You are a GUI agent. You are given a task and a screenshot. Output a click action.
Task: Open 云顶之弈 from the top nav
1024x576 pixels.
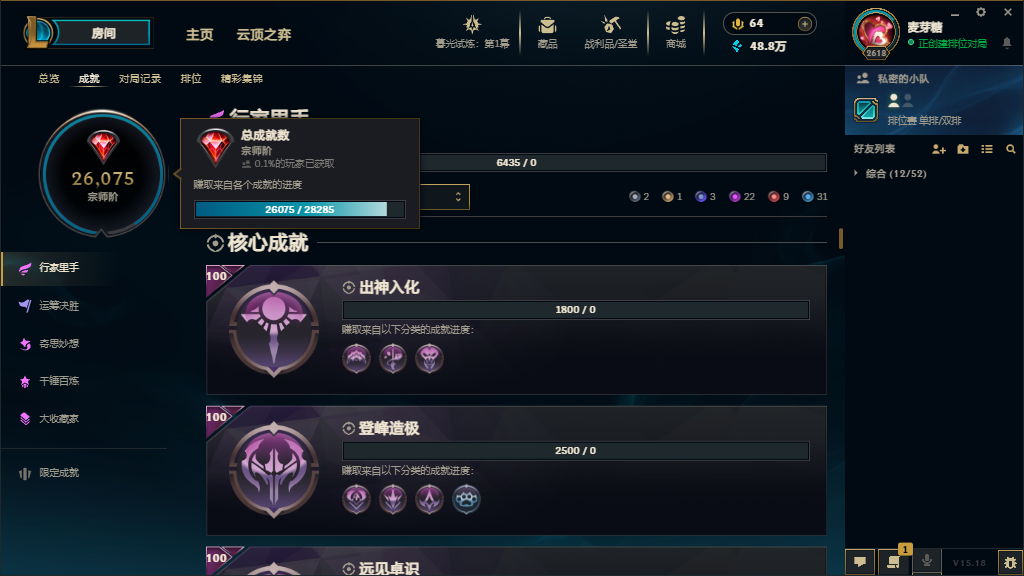[264, 35]
